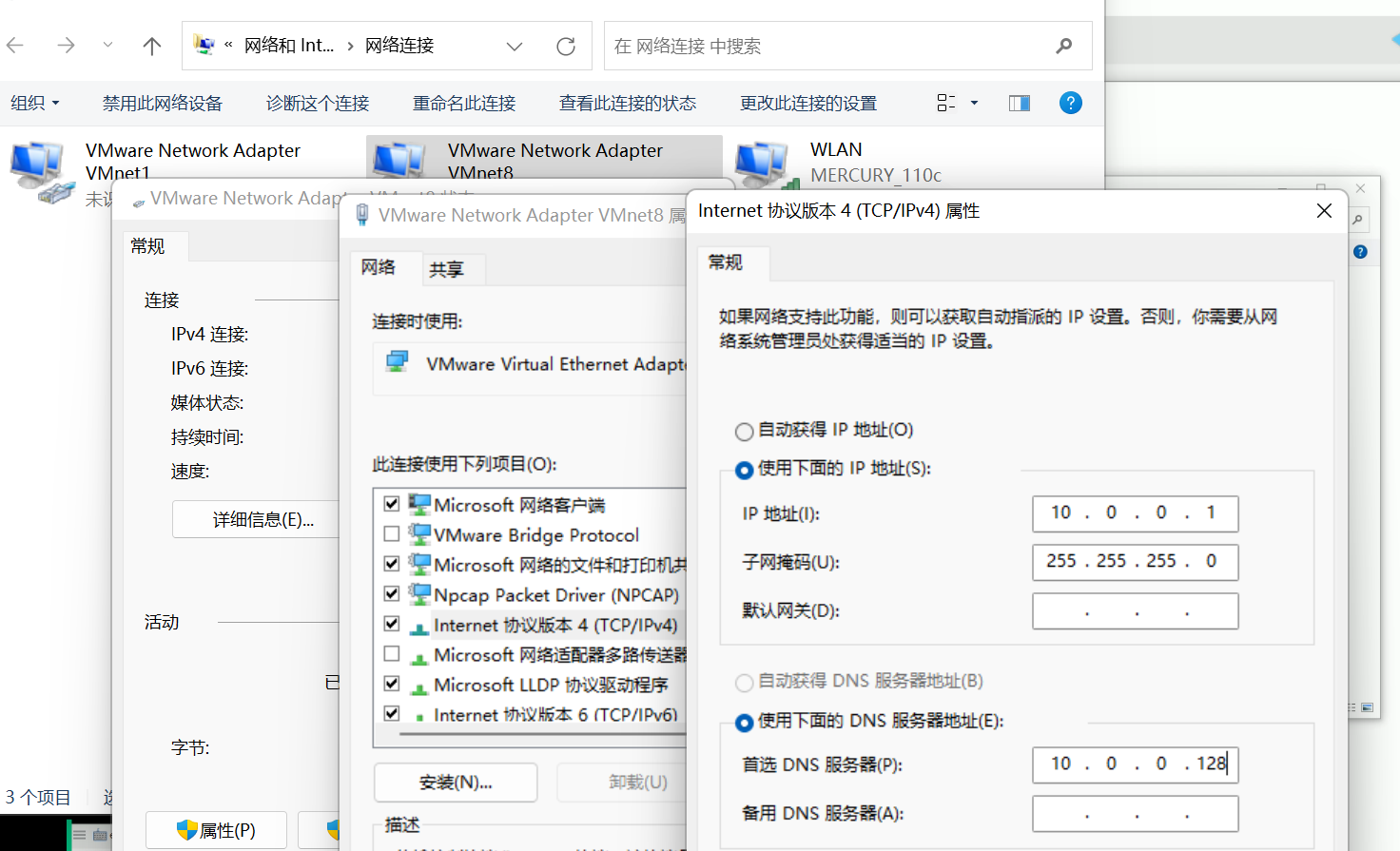
Task: Select 自动获得 IP 地址 radio button
Action: pyautogui.click(x=744, y=432)
